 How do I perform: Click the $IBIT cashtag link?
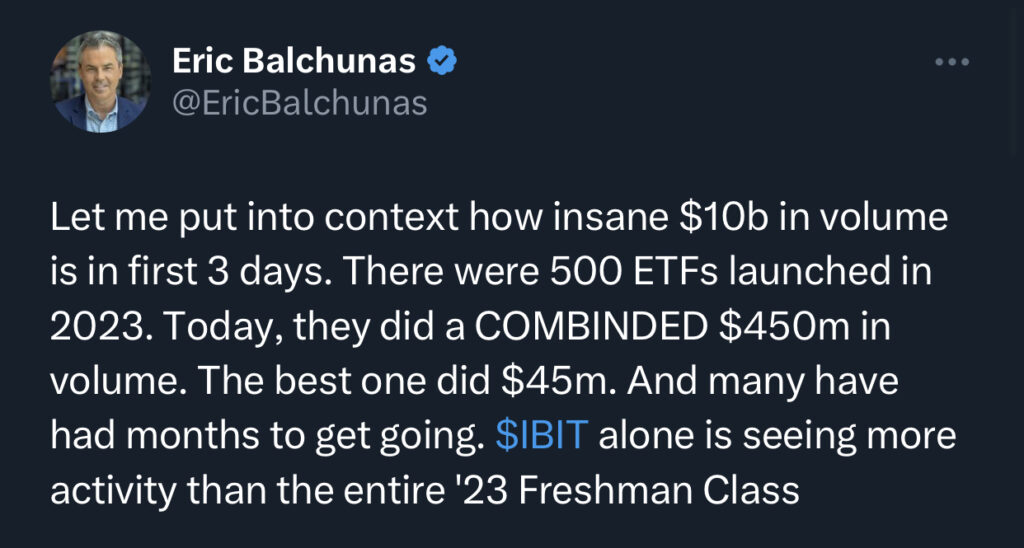544,436
